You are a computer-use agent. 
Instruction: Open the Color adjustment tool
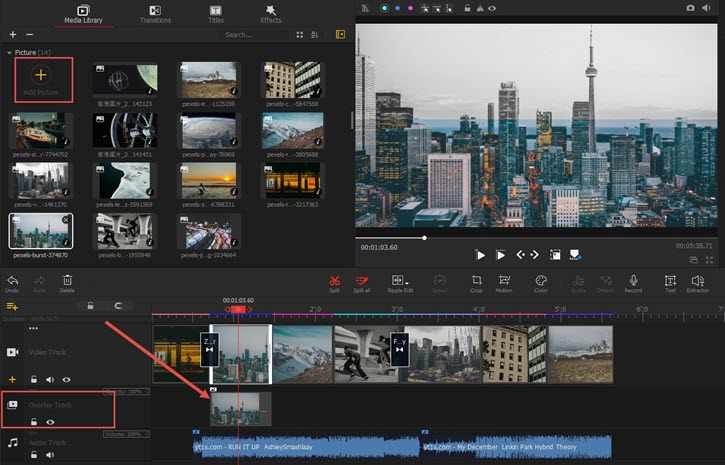tap(541, 280)
